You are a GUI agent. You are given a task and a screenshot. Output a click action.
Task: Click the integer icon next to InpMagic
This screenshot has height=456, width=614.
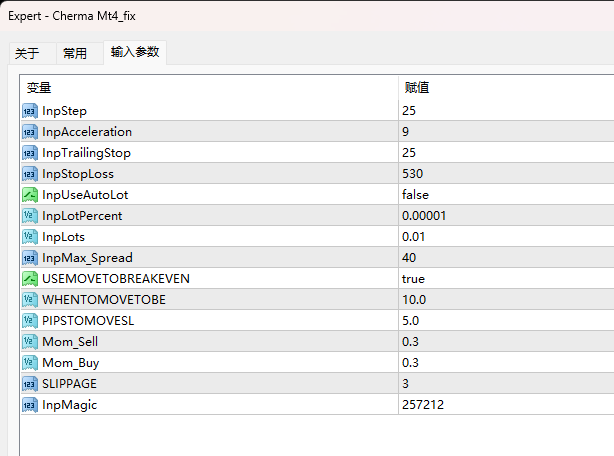[30, 405]
